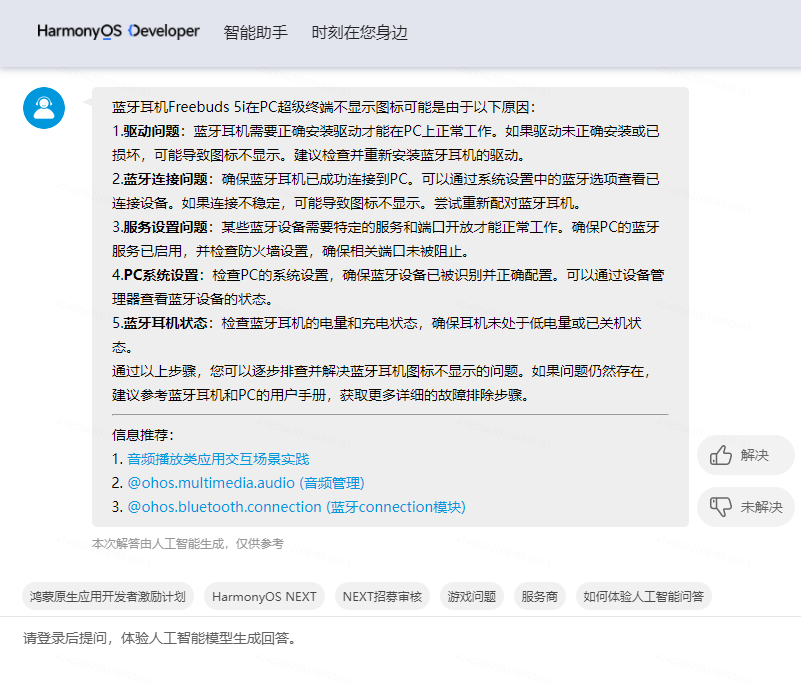Click the first answer line about Freebuds 5i
Screen dimensions: 801x690
pos(324,107)
